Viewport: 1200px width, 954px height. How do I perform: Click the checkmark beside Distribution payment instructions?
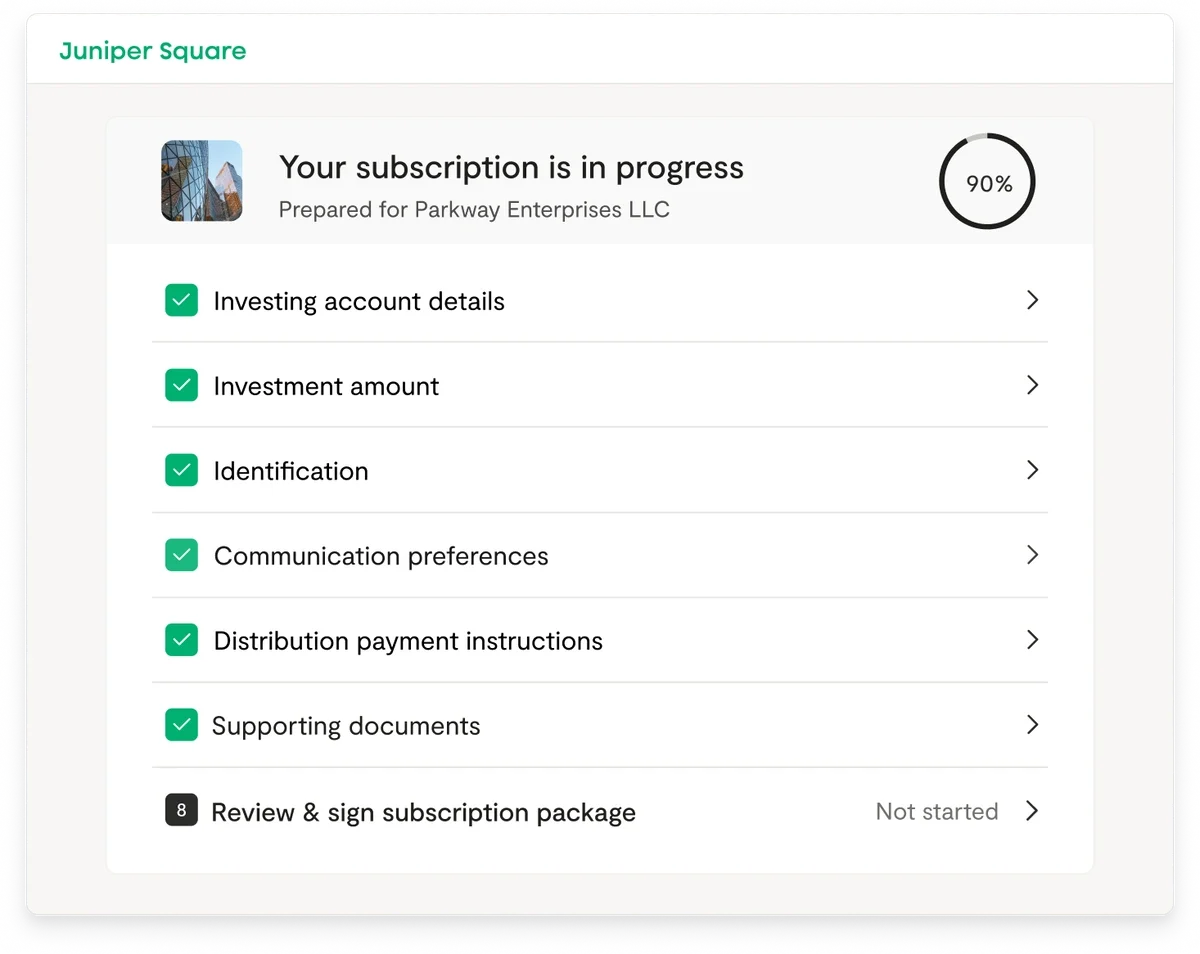click(181, 640)
